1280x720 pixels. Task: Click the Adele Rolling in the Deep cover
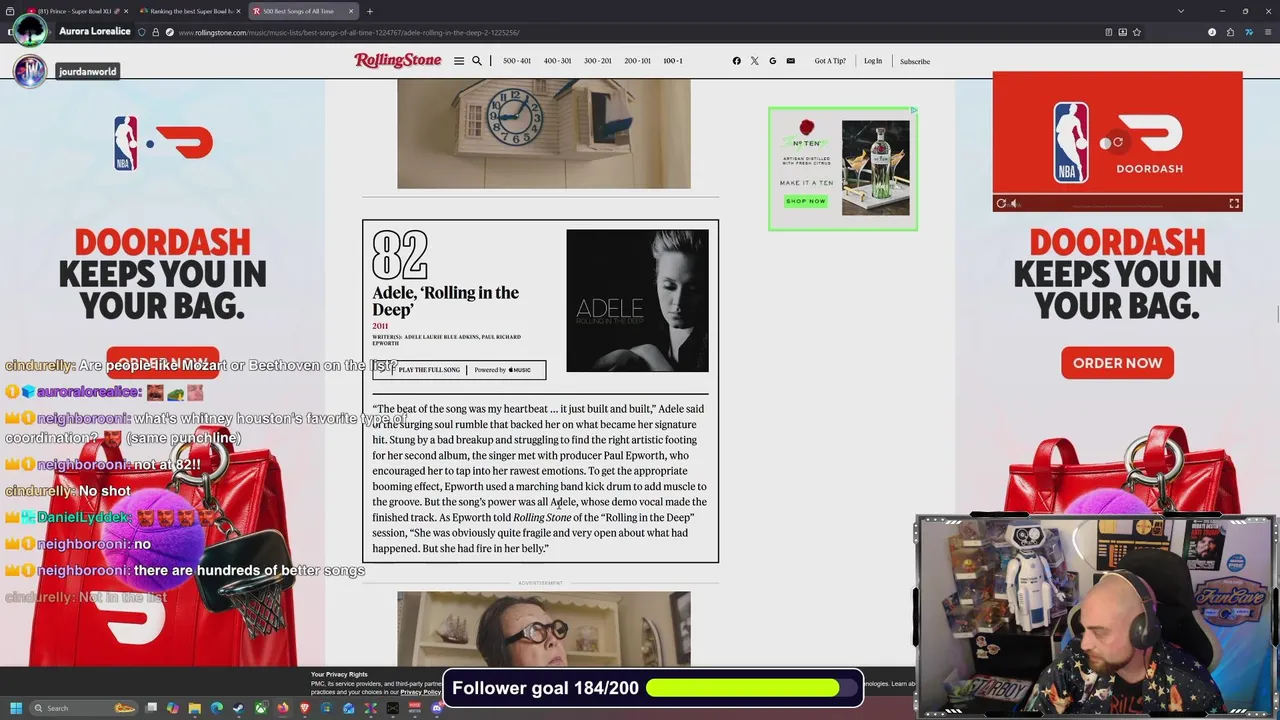637,301
